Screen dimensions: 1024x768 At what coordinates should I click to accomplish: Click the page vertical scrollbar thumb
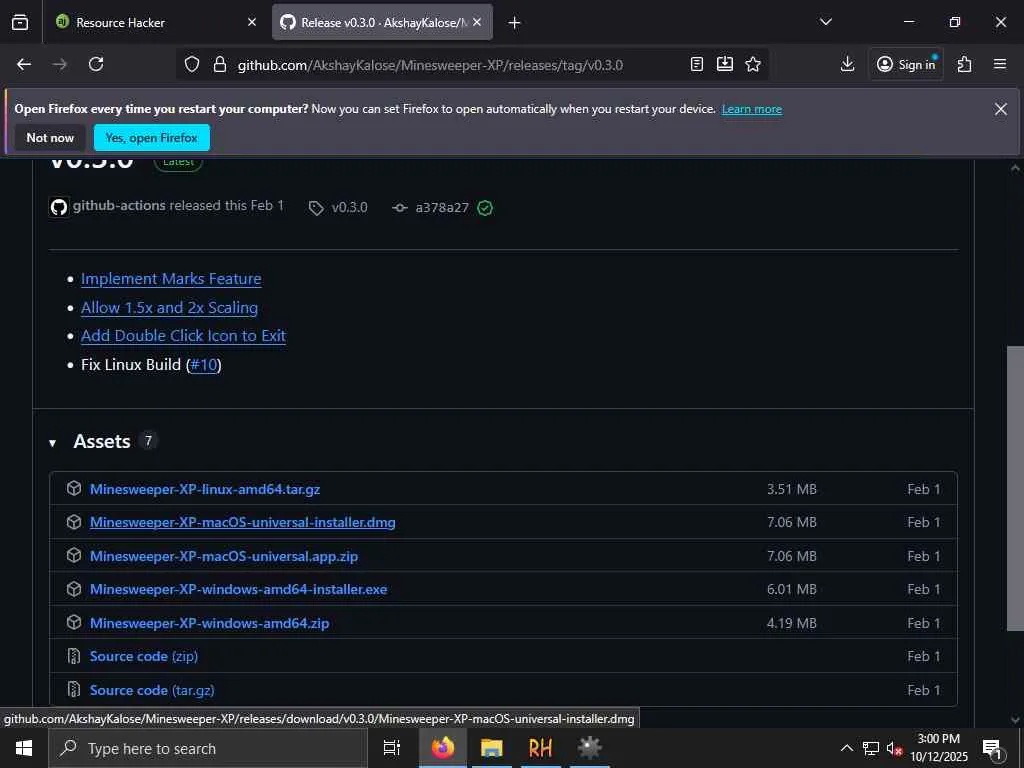(1015, 488)
